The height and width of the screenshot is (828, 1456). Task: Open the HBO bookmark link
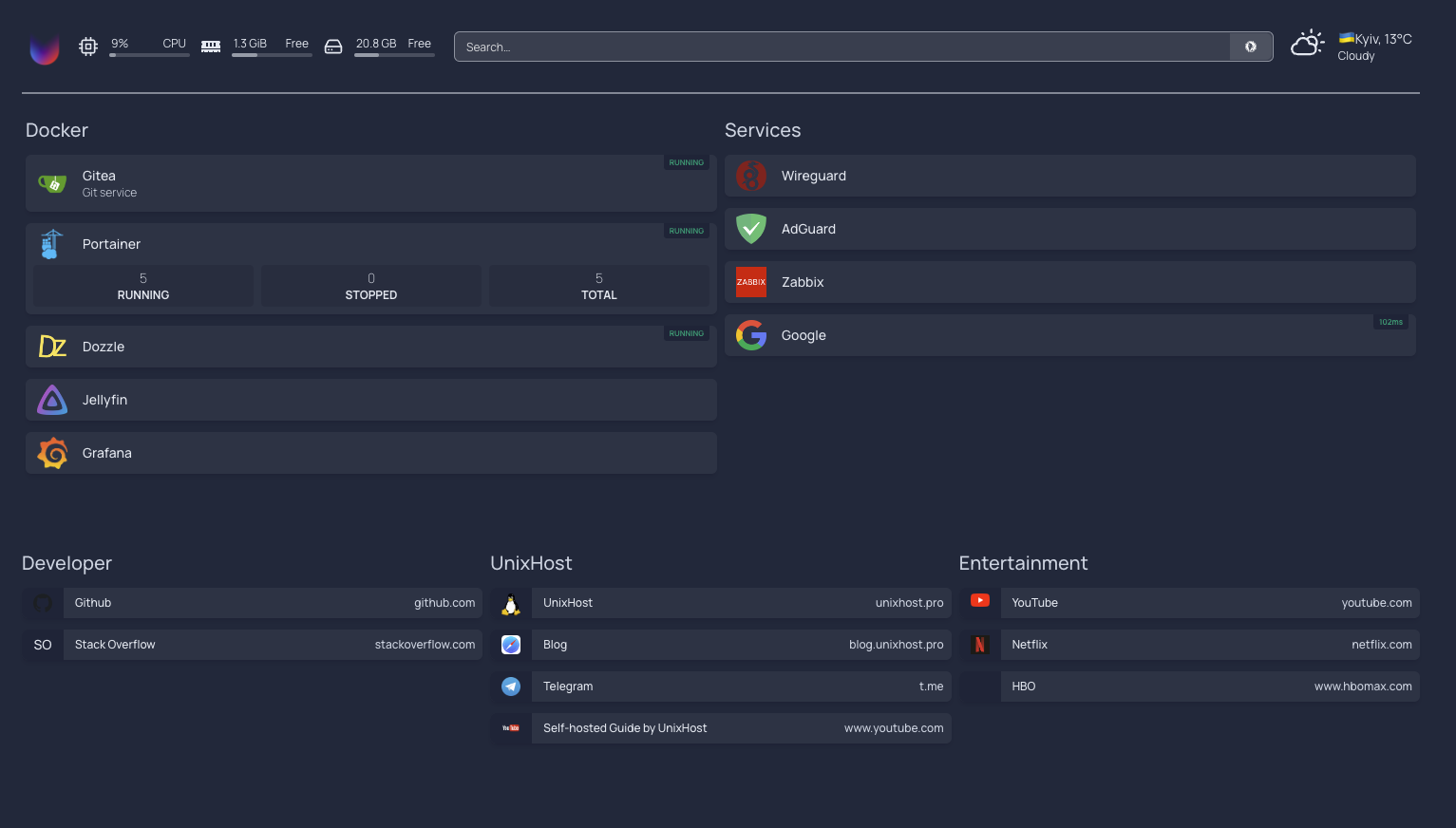click(1210, 687)
